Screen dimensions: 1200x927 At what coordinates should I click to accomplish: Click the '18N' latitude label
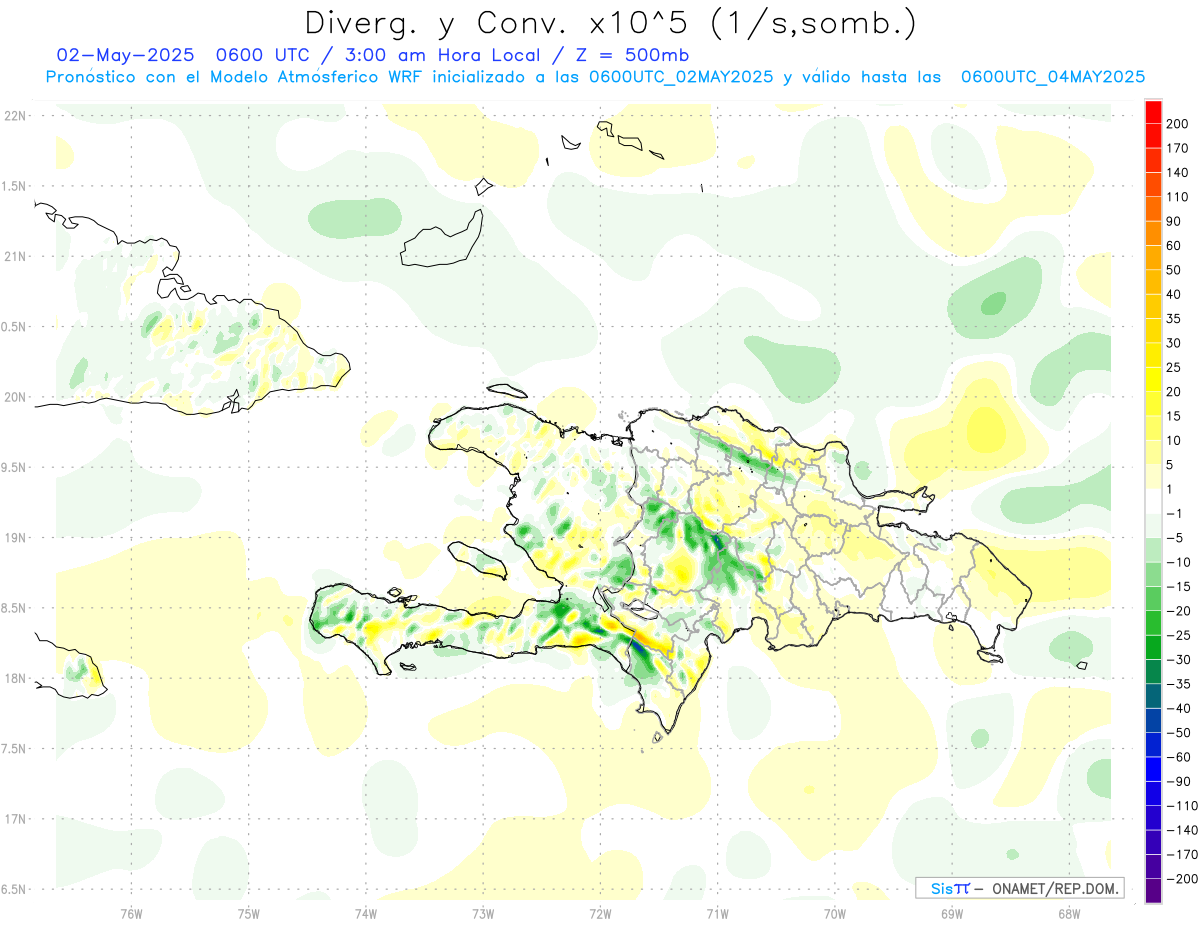[x=14, y=679]
